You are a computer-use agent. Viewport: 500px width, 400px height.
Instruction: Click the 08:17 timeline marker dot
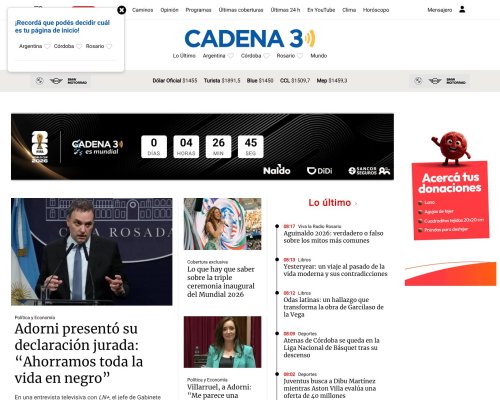click(x=277, y=226)
